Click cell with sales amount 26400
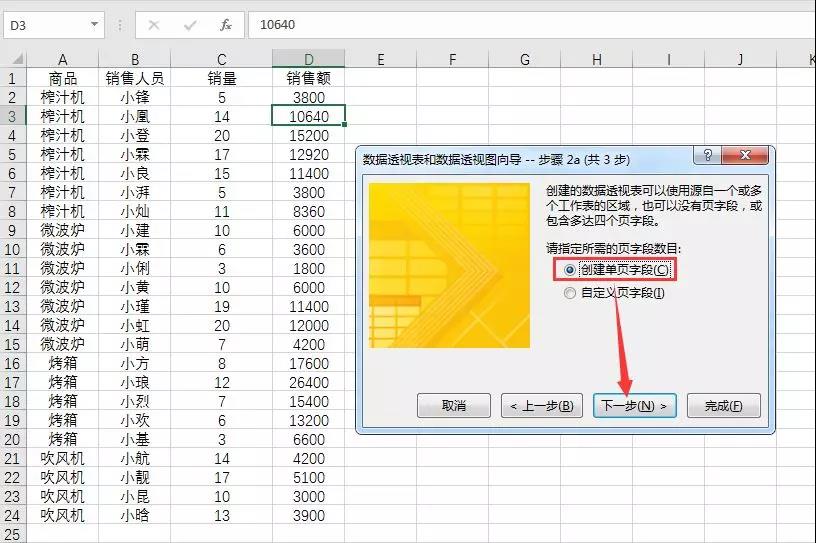816x543 pixels. 309,383
